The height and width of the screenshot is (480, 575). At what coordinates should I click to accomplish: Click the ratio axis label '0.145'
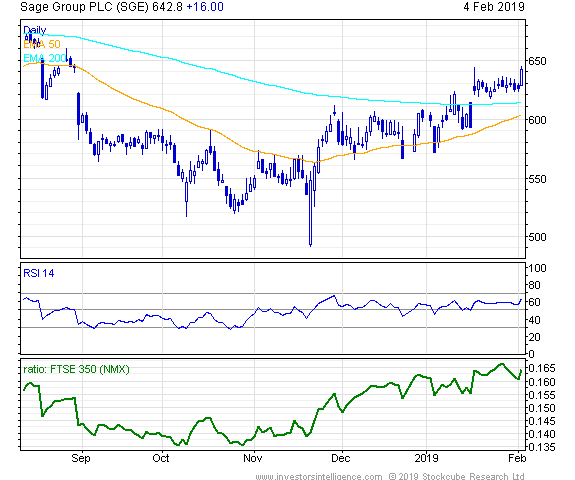(x=542, y=421)
